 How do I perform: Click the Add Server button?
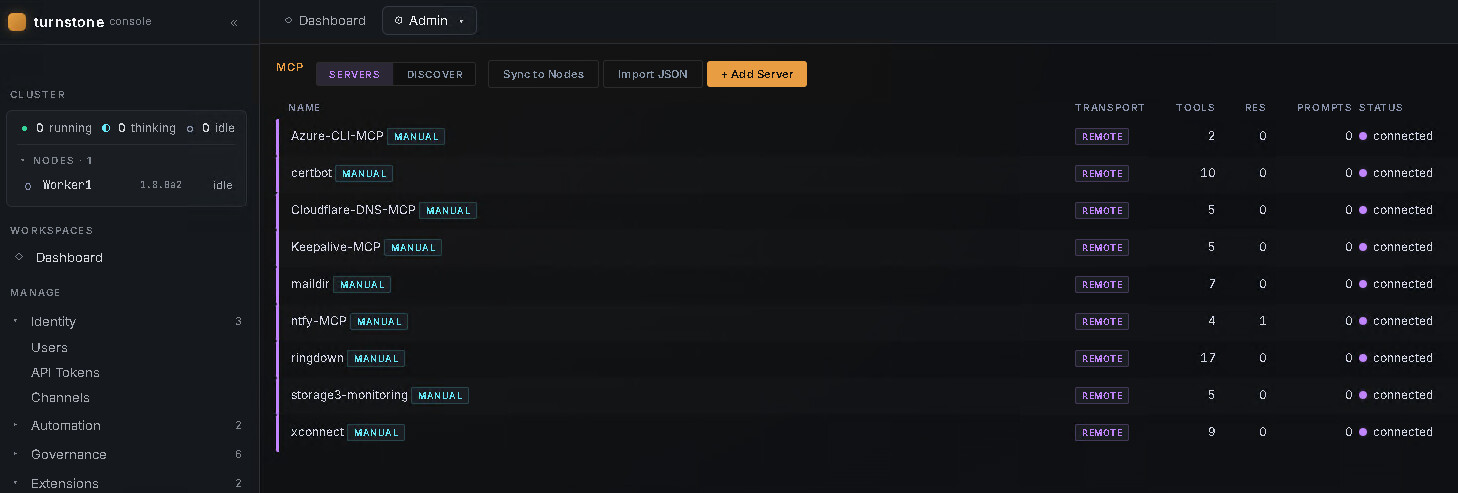757,74
